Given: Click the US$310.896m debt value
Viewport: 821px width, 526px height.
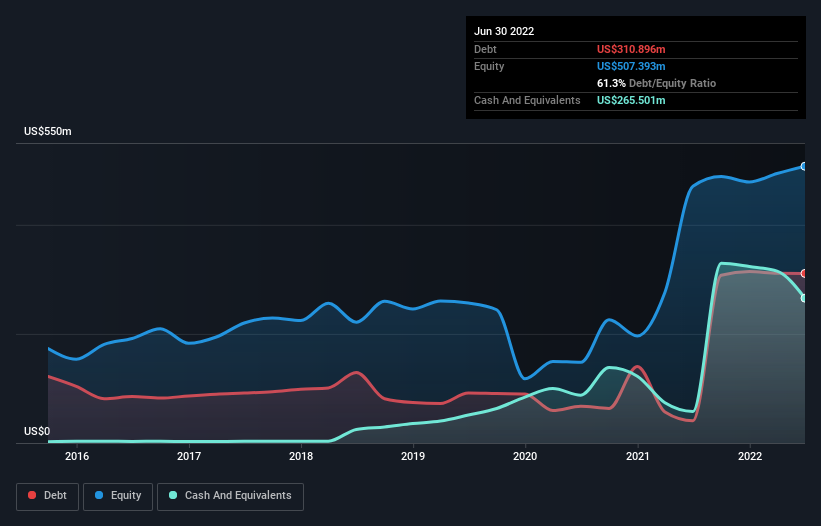Looking at the screenshot, I should pos(631,49).
